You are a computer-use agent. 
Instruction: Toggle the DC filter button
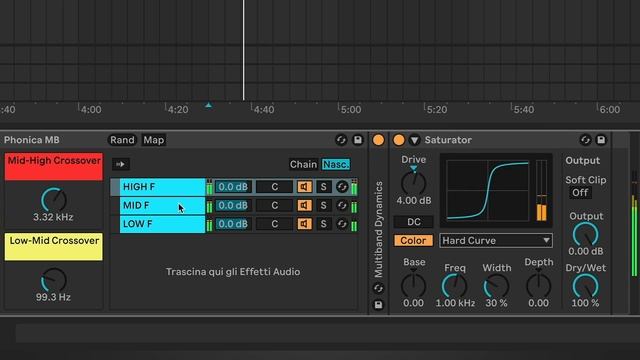[413, 222]
